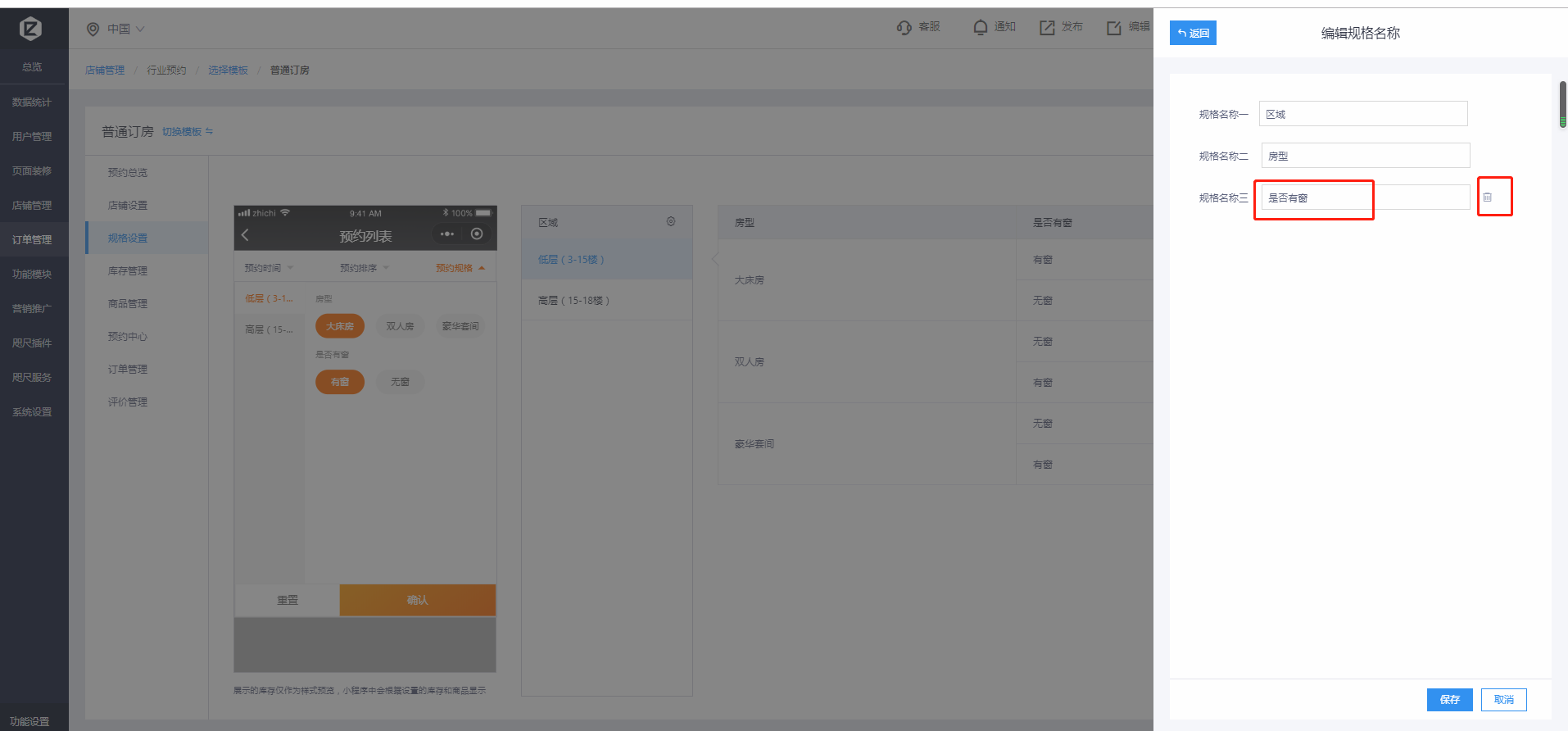Screen dimensions: 1568x731
Task: Click the 切换模板 swap icon
Action: (x=210, y=131)
